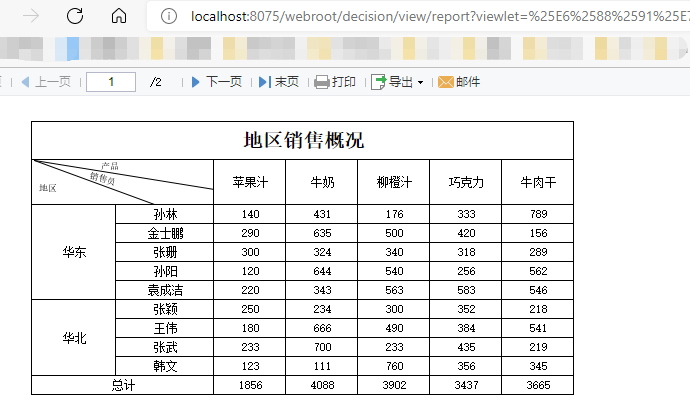
Task: Click the page number input field
Action: click(x=111, y=82)
